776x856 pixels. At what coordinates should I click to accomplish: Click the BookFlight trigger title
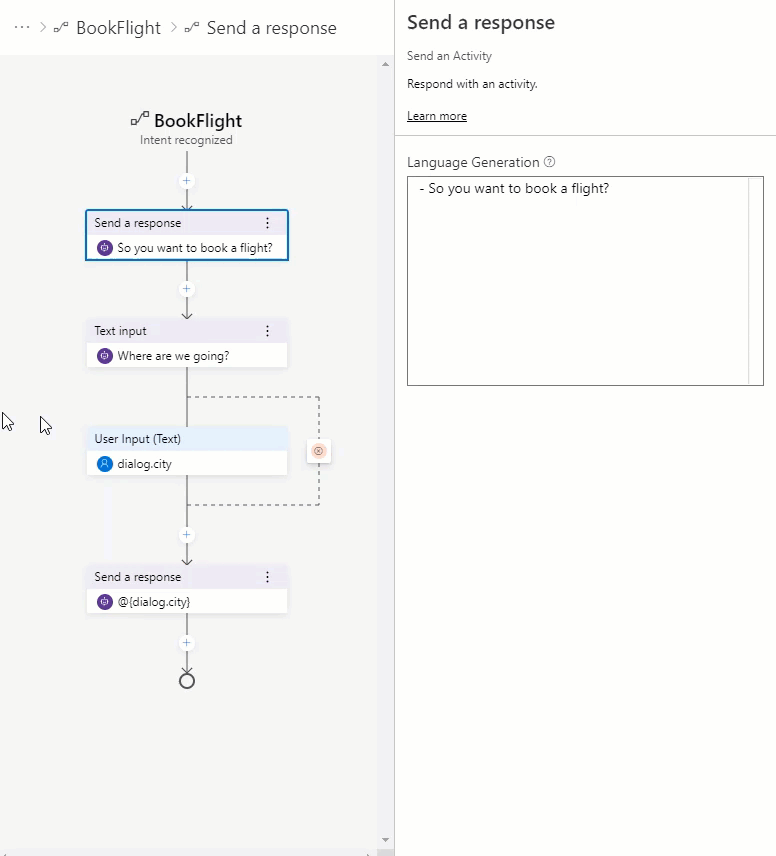[x=197, y=121]
